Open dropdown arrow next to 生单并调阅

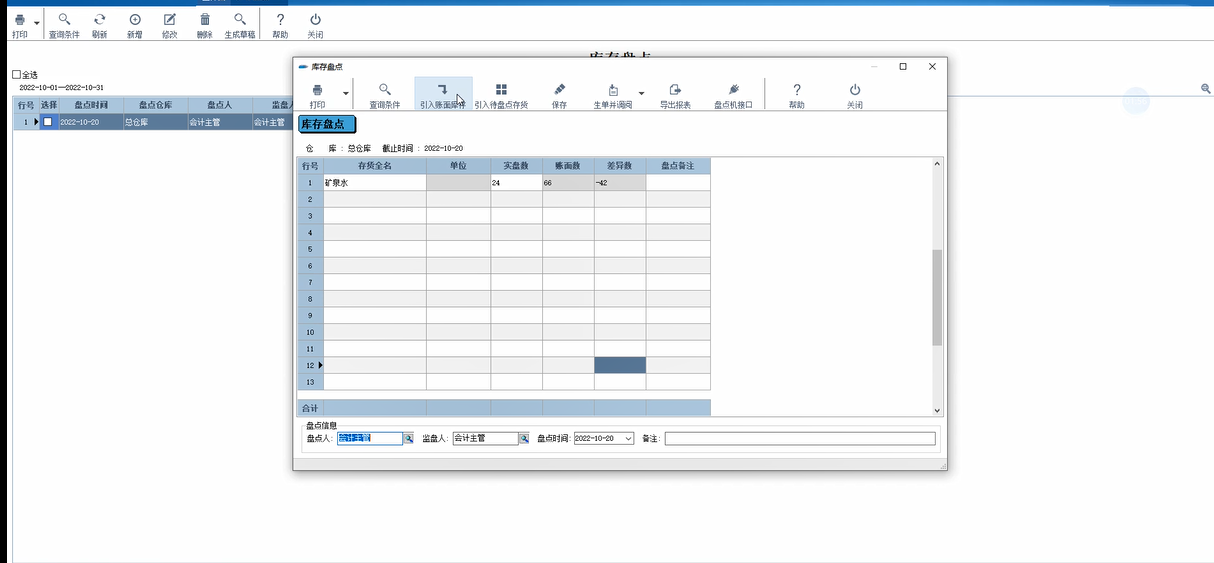[x=641, y=93]
